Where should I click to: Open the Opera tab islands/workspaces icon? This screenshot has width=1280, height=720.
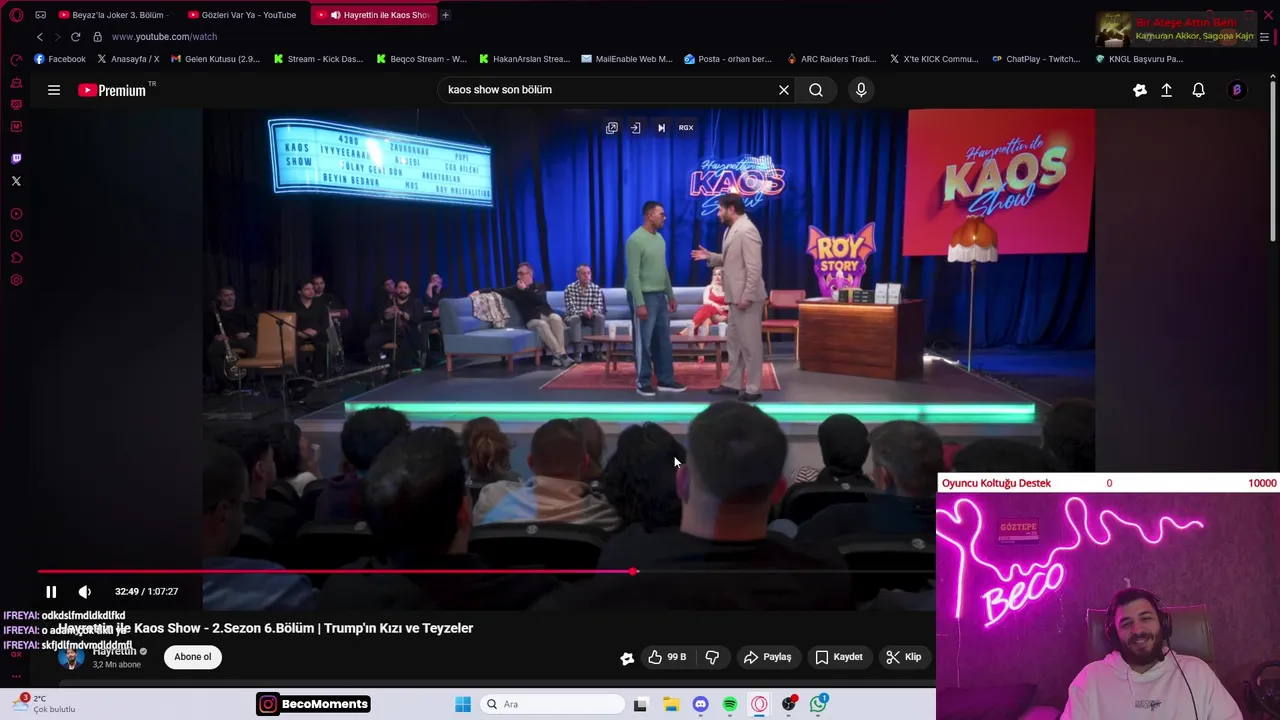click(x=40, y=15)
